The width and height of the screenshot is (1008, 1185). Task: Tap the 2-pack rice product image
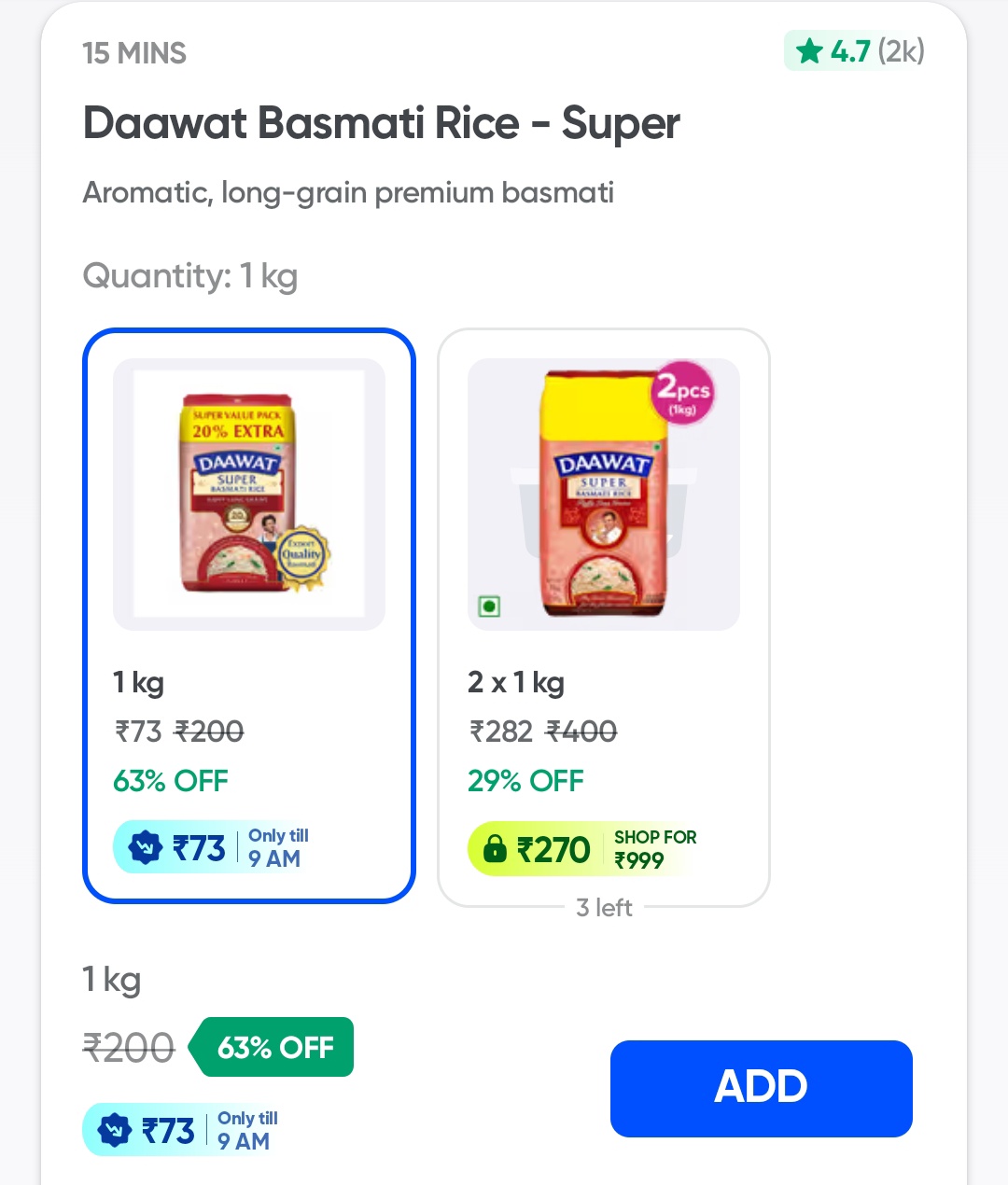[x=603, y=495]
